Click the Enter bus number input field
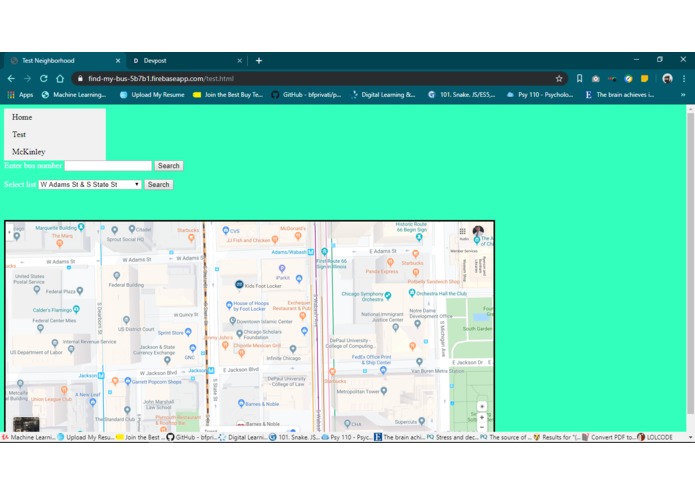Viewport: 695px width, 494px height. (x=108, y=166)
